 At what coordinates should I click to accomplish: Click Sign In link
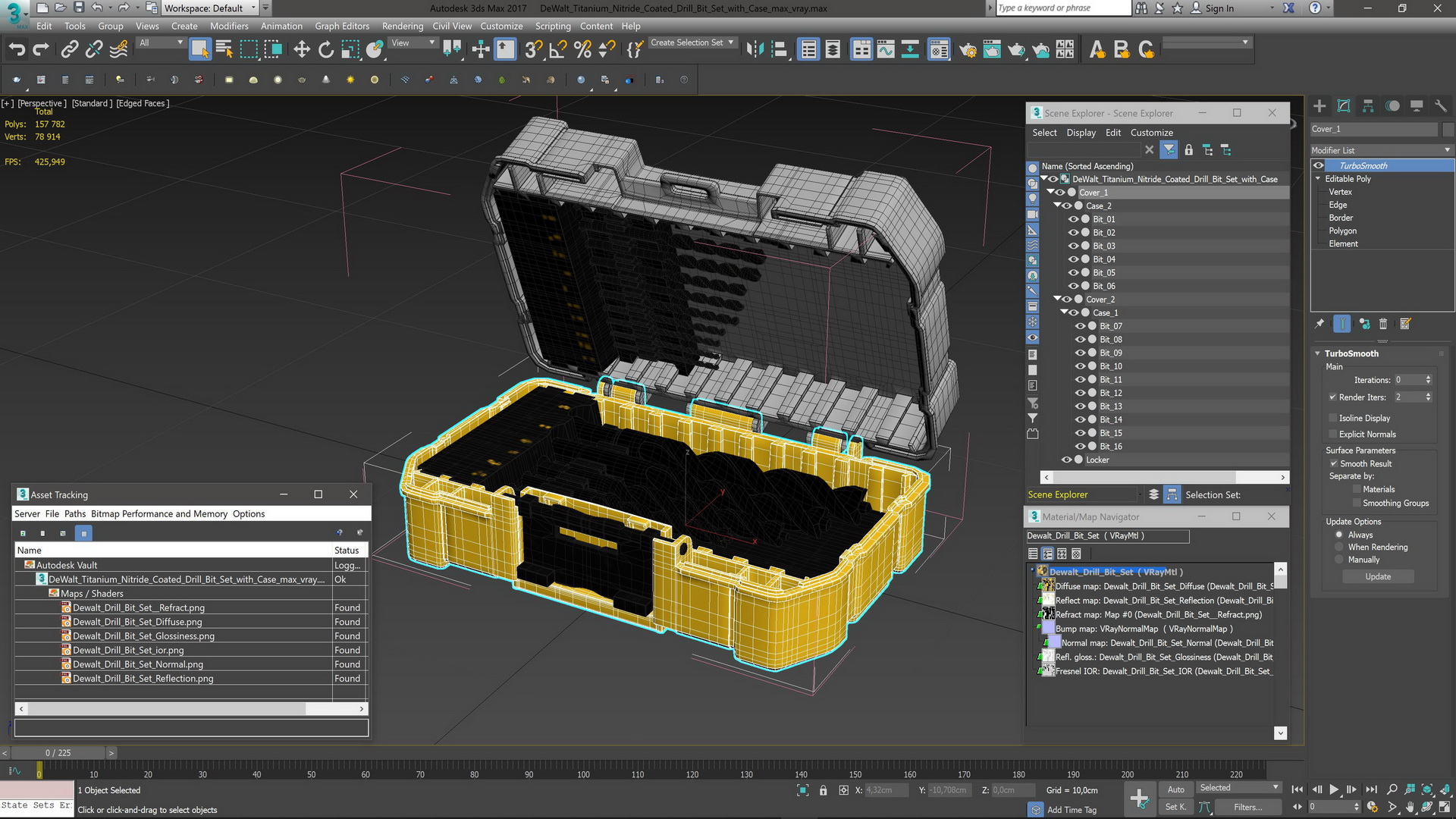click(x=1219, y=8)
